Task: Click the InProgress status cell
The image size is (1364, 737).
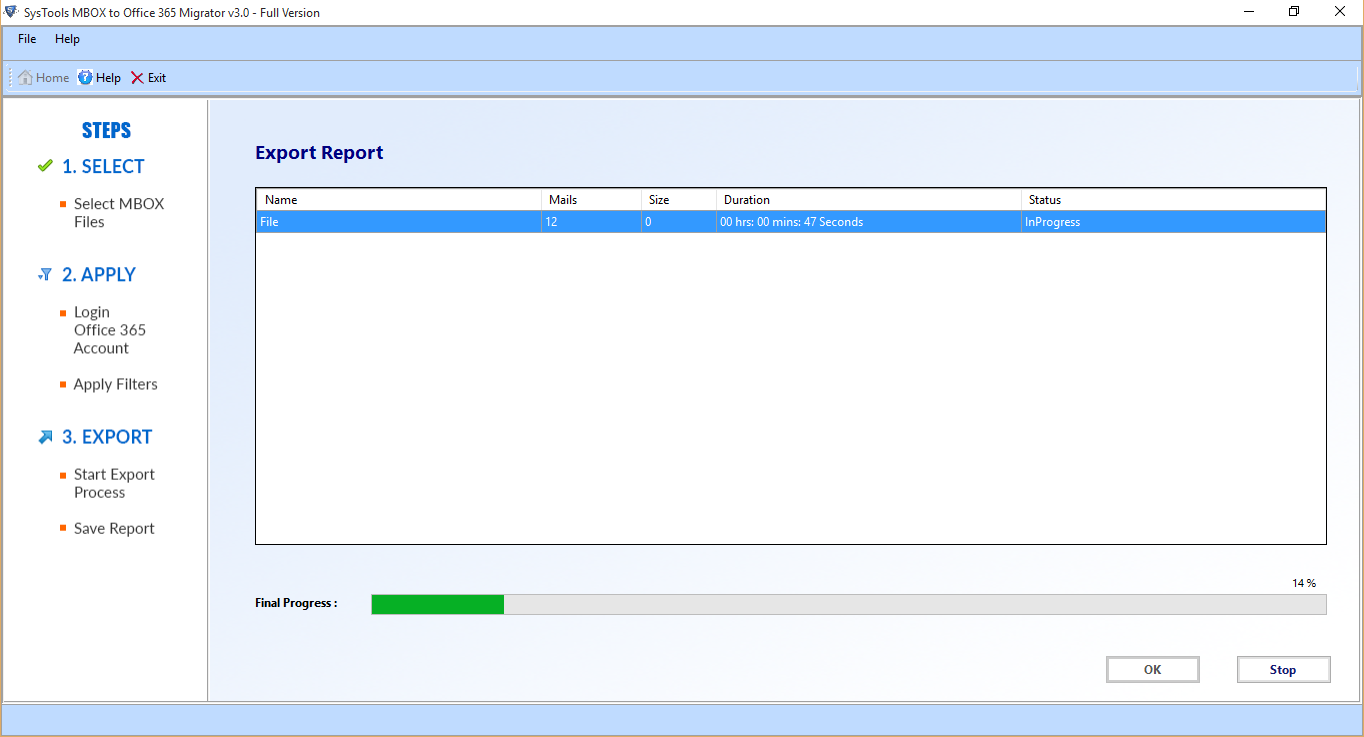Action: [x=1174, y=222]
